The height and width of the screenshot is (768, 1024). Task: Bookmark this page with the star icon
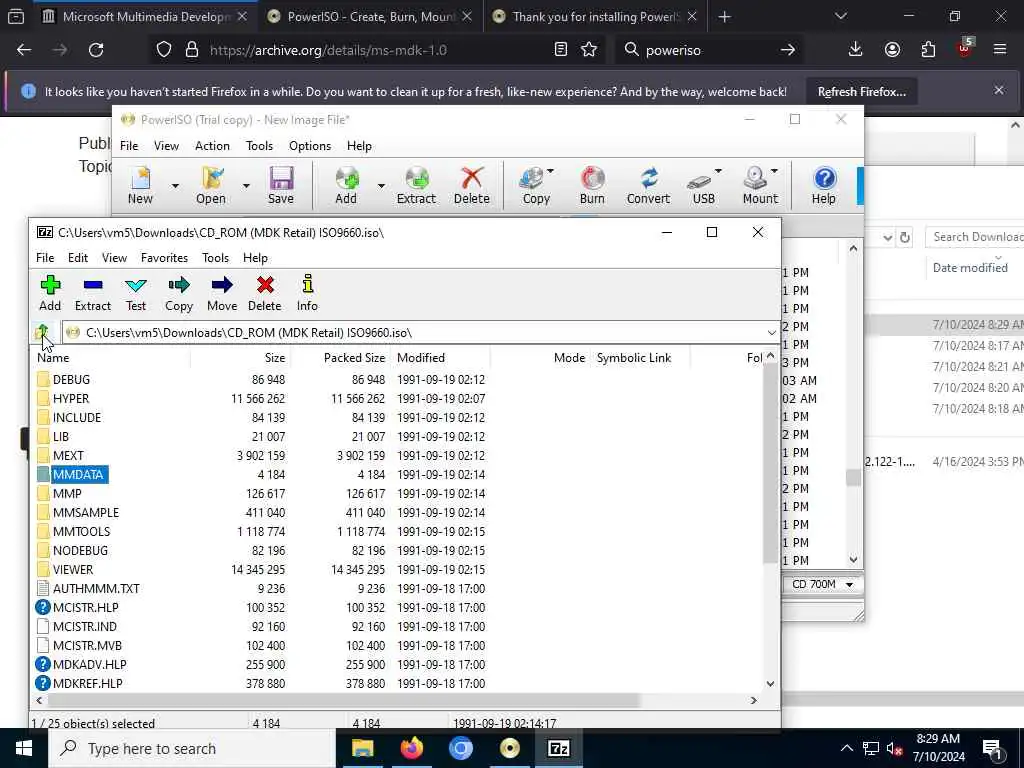coord(589,50)
